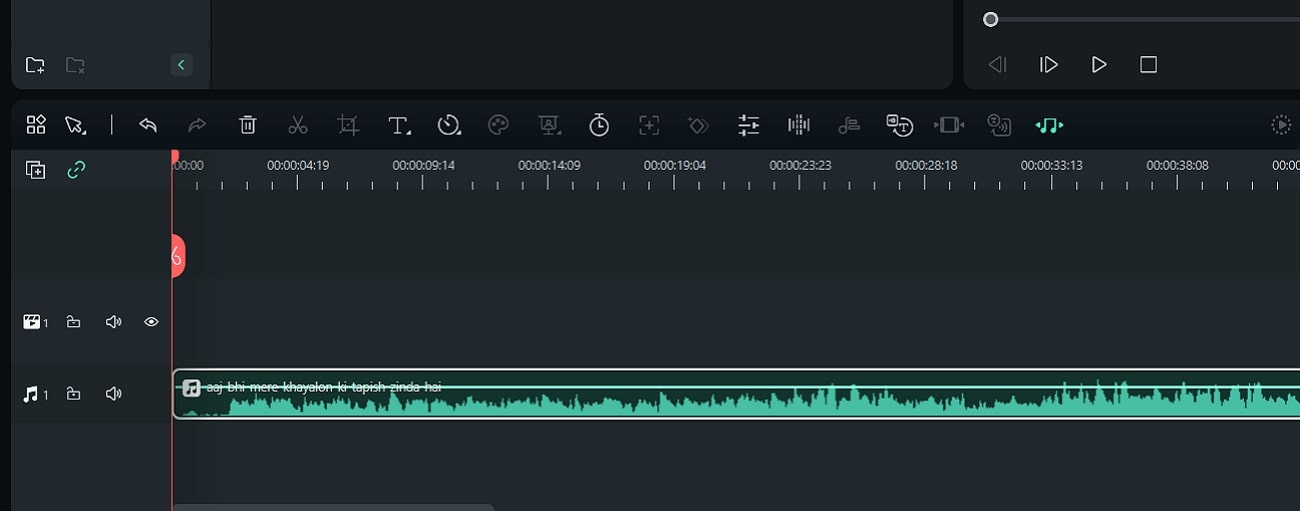Step forward one frame in preview
Screen dimensions: 1300x511
(x=1048, y=65)
